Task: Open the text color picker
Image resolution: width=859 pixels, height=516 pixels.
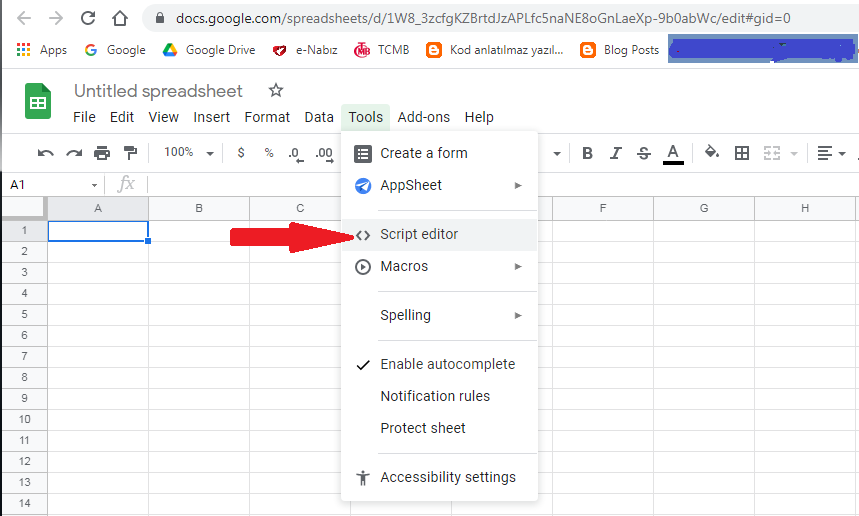Action: point(673,153)
